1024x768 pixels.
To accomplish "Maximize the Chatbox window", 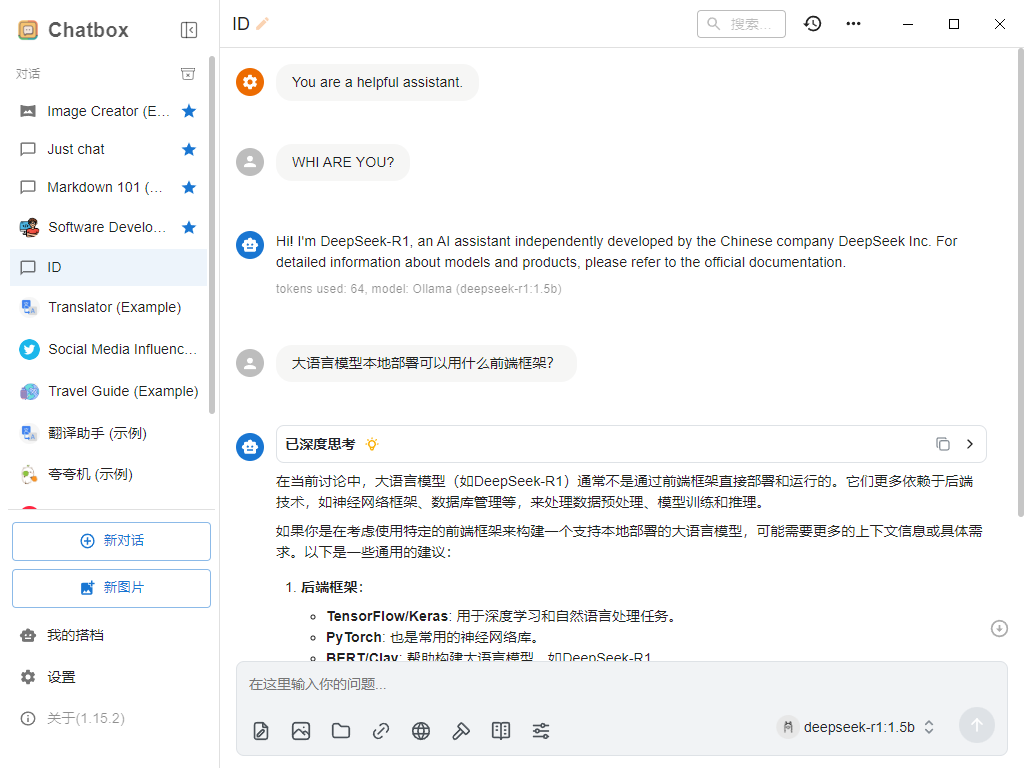I will (953, 24).
